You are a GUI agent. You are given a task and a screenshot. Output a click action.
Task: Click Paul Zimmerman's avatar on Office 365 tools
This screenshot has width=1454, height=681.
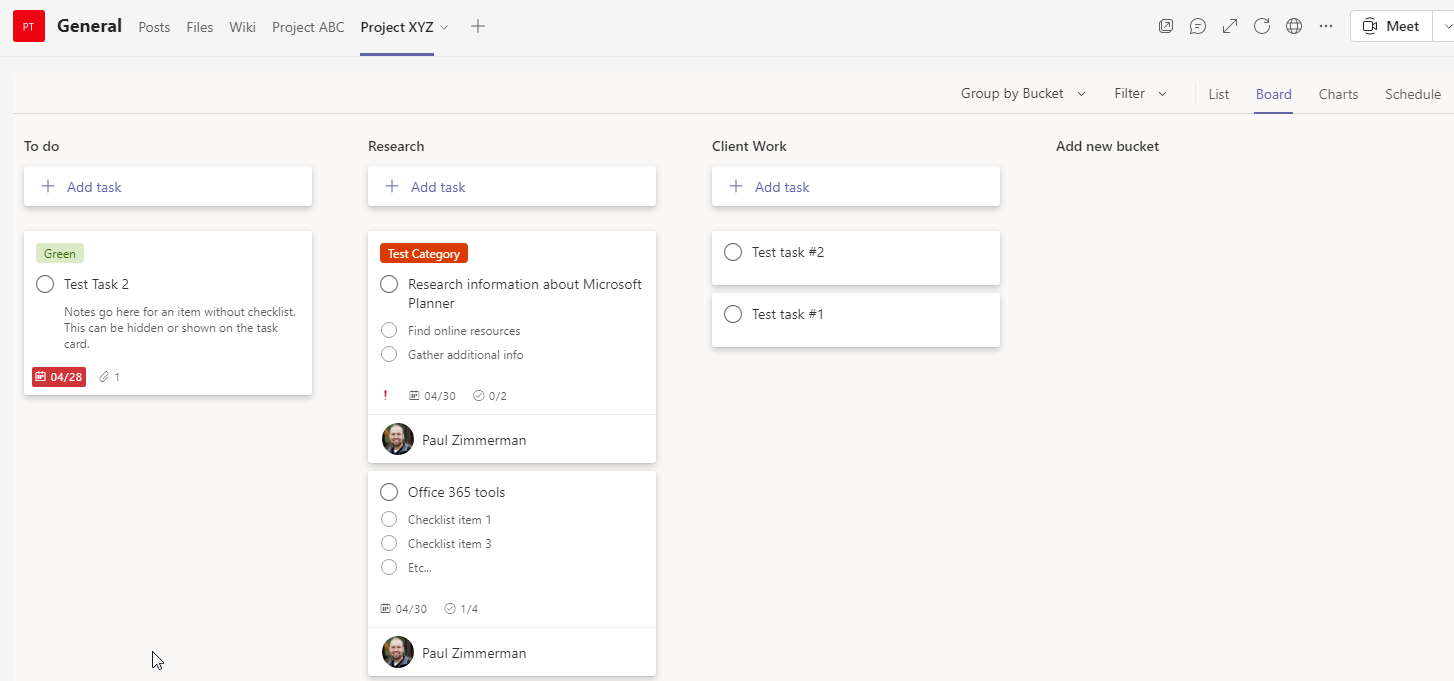(x=397, y=652)
